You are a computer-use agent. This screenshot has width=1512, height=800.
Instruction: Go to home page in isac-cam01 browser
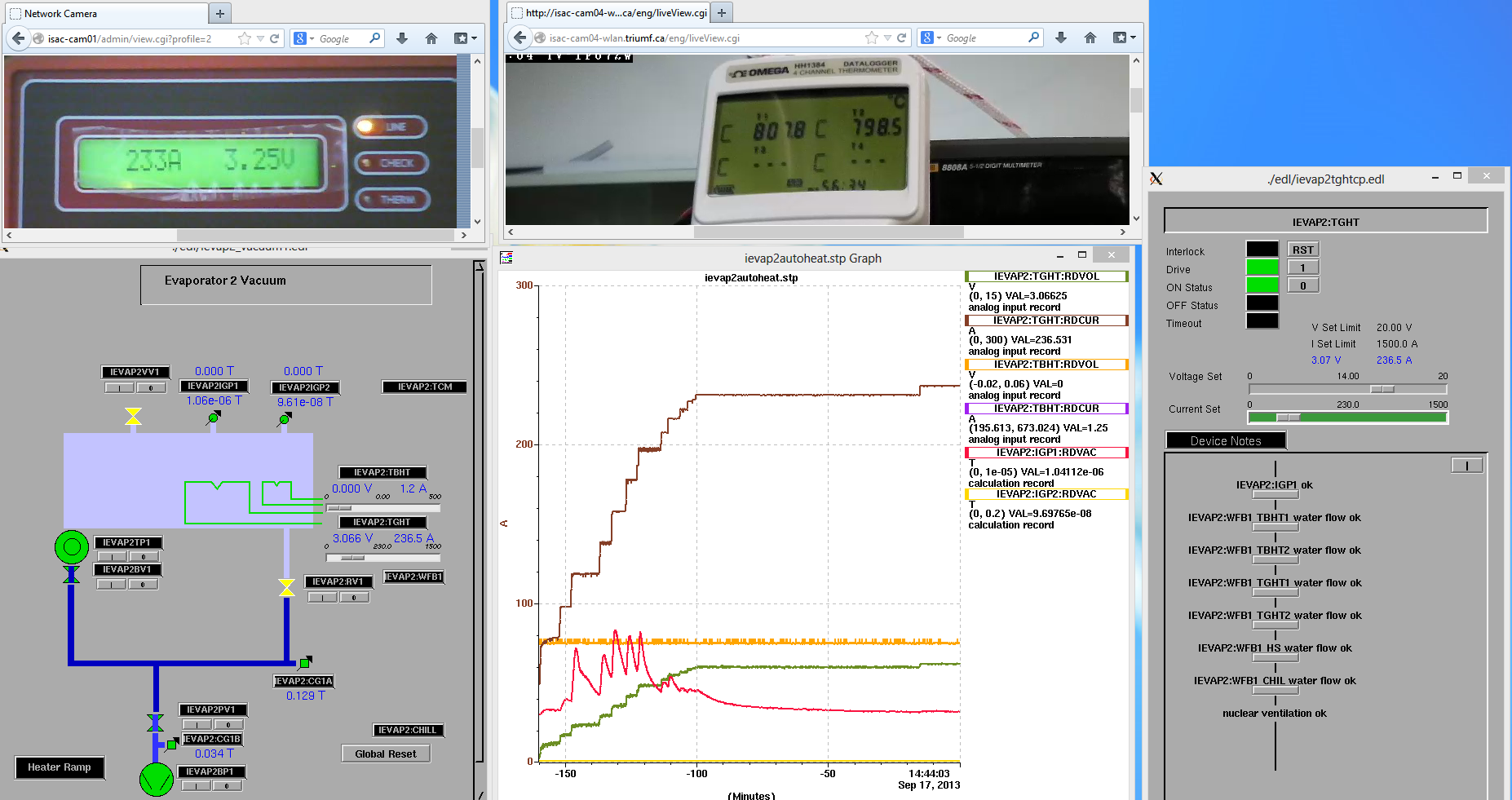point(431,38)
